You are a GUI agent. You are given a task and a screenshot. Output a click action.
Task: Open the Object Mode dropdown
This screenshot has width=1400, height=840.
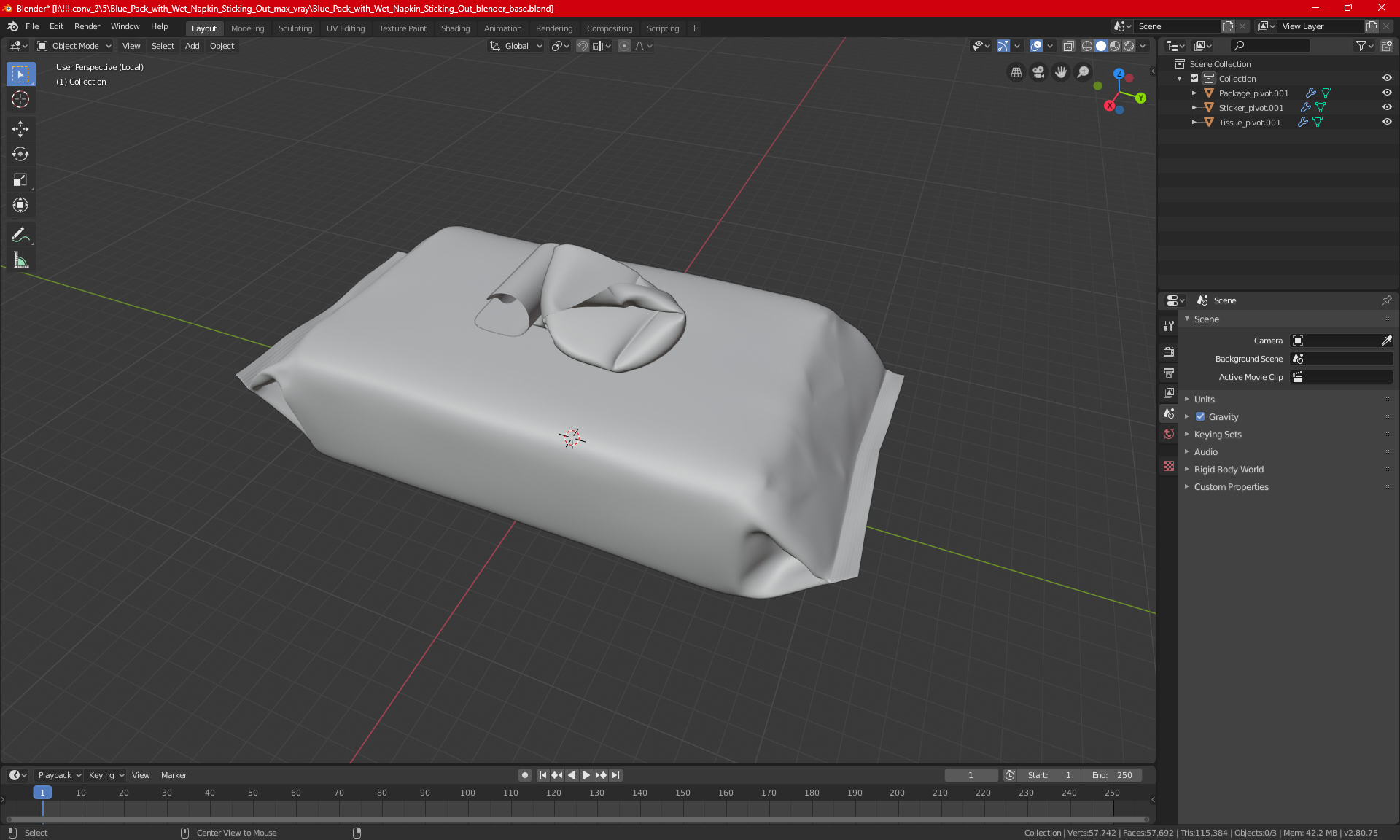click(75, 46)
